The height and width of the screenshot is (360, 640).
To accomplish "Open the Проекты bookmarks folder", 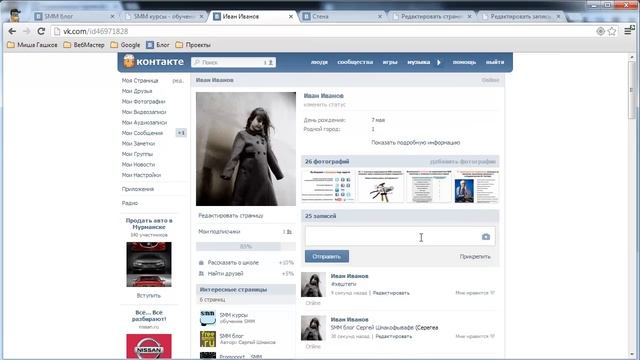I will [x=193, y=45].
